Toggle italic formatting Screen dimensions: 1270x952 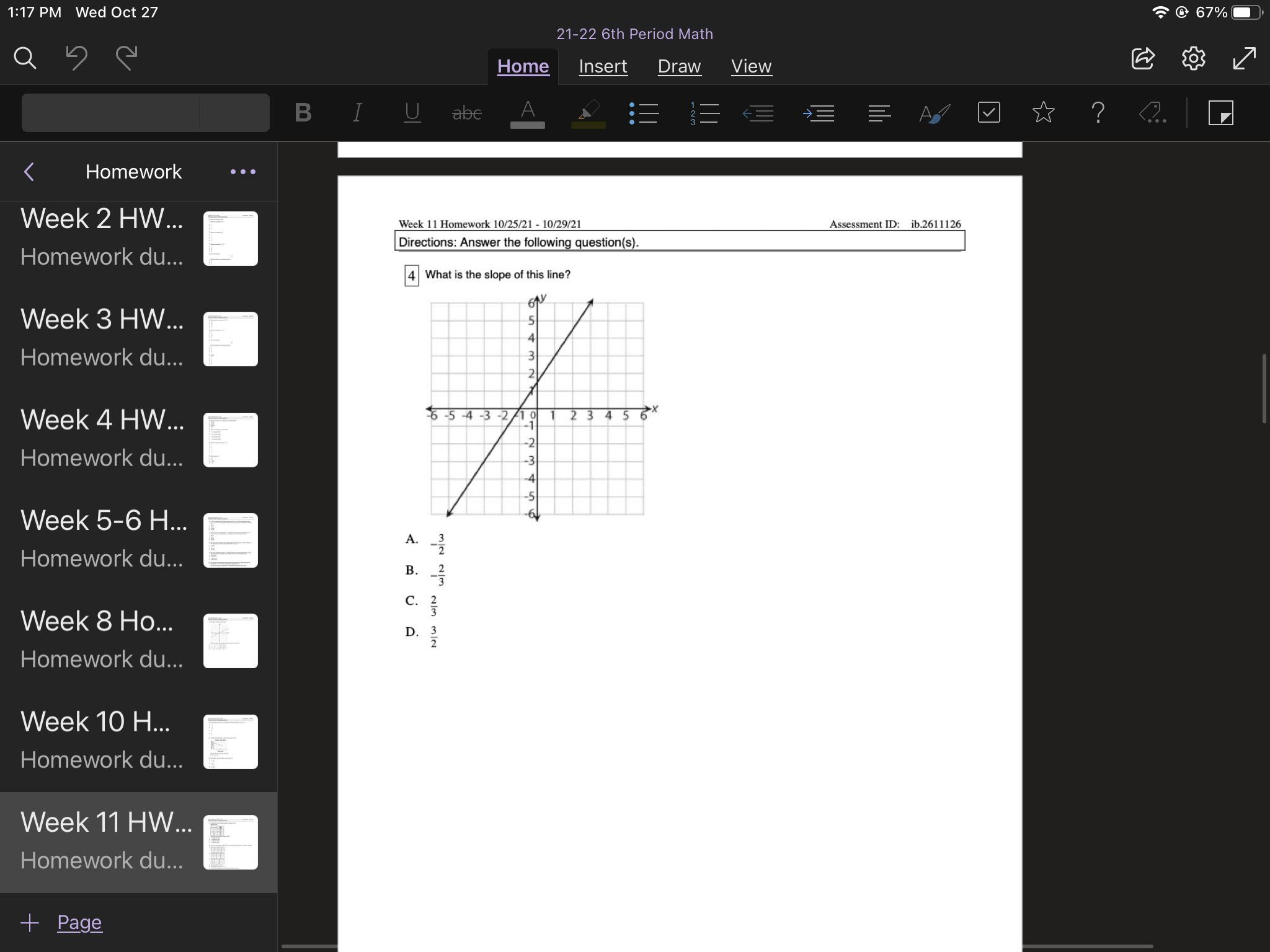click(x=357, y=113)
